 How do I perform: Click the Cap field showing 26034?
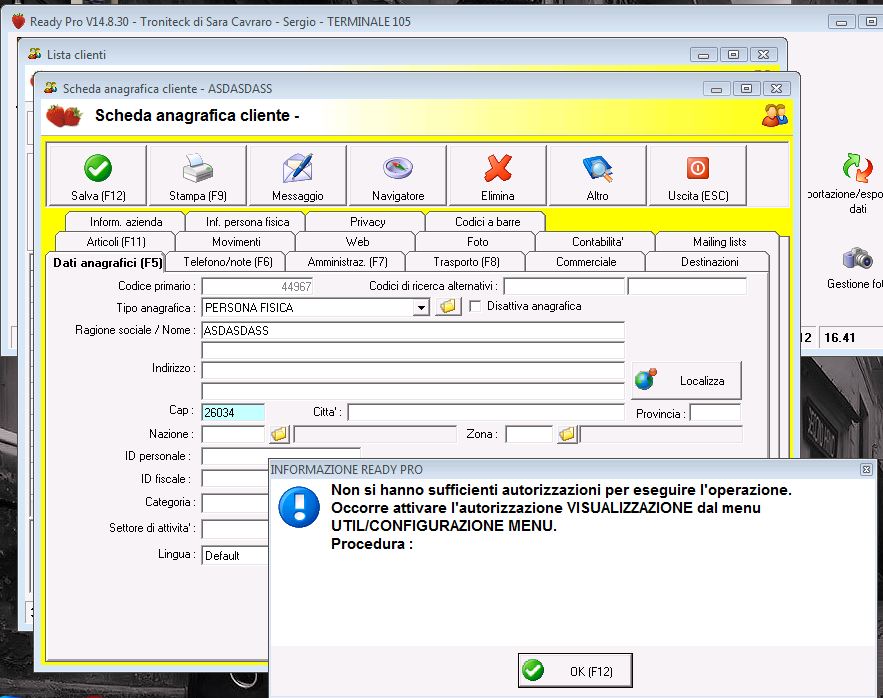pyautogui.click(x=233, y=412)
